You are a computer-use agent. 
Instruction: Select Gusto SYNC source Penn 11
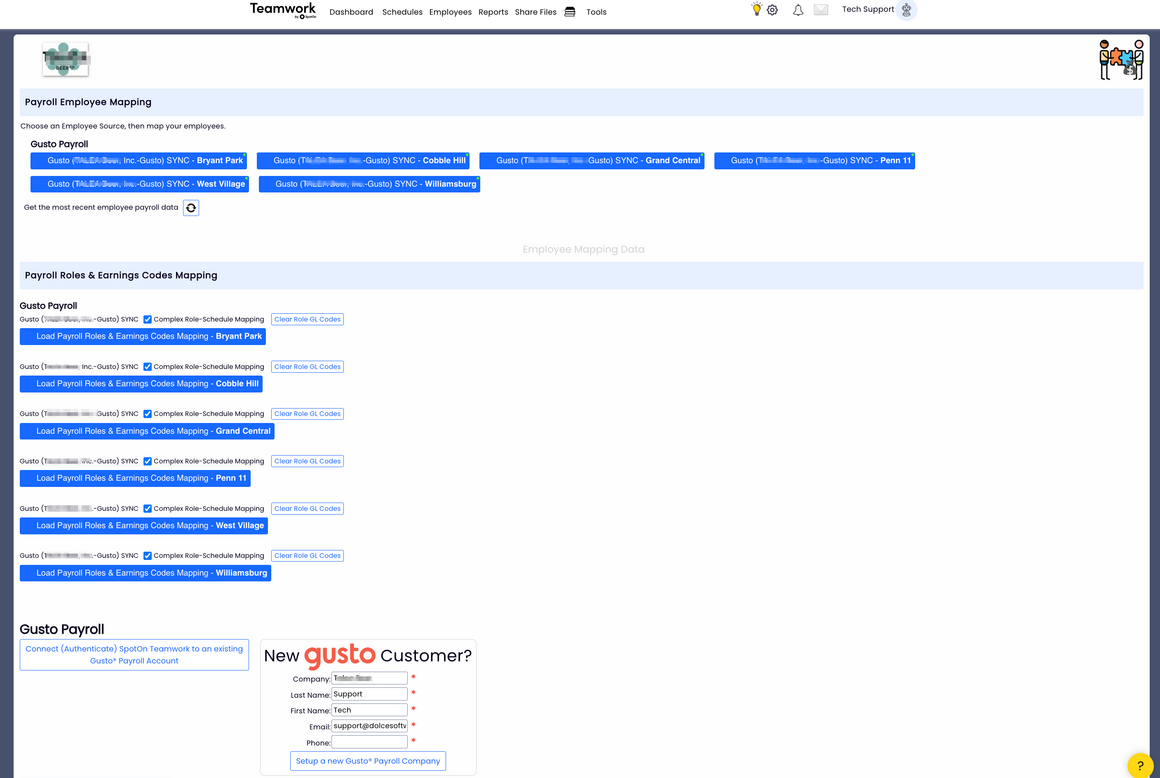[x=815, y=160]
